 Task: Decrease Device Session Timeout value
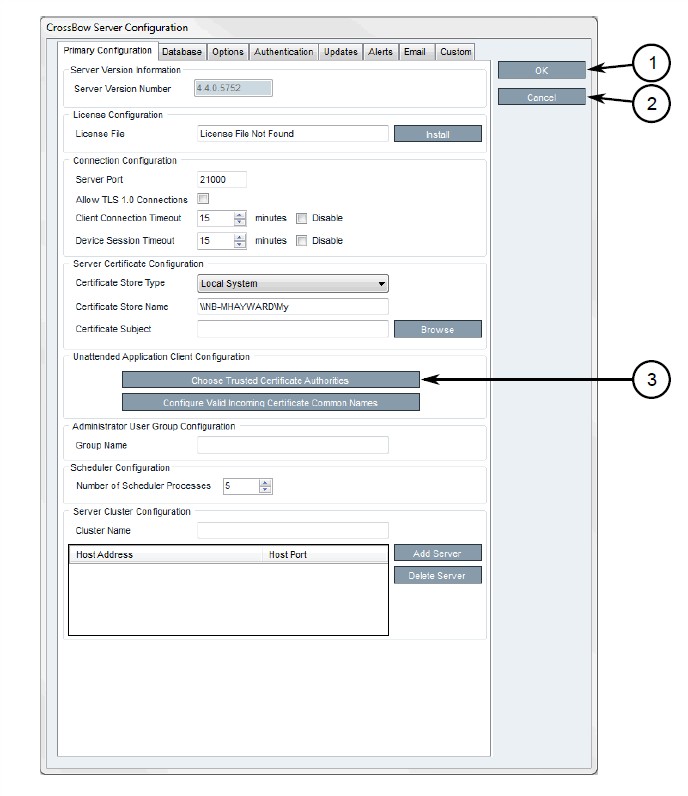[240, 244]
